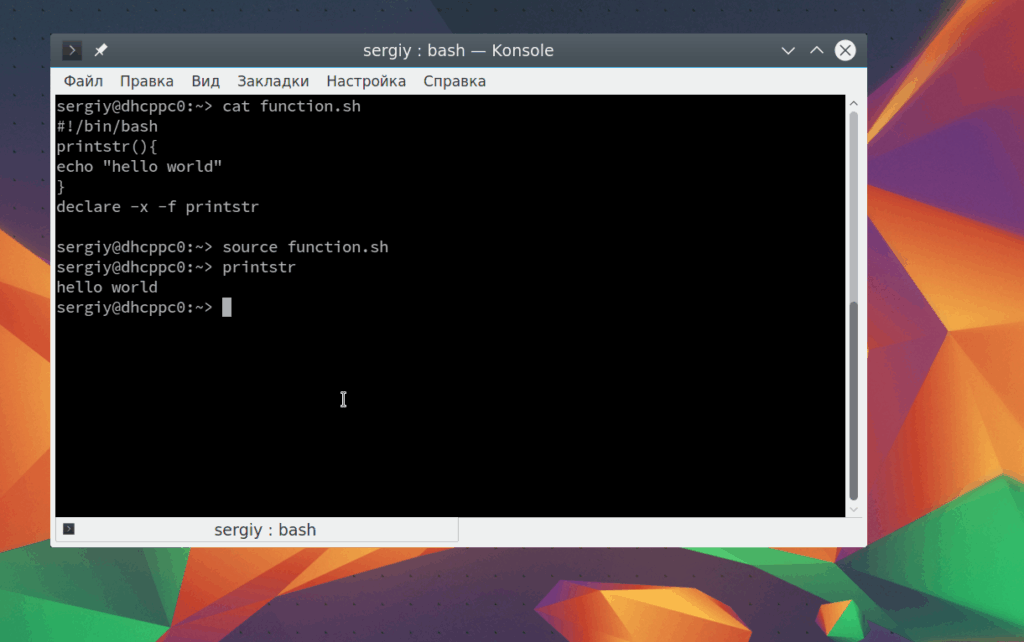Click the scrollbar up arrow
Image resolution: width=1024 pixels, height=642 pixels.
click(854, 103)
